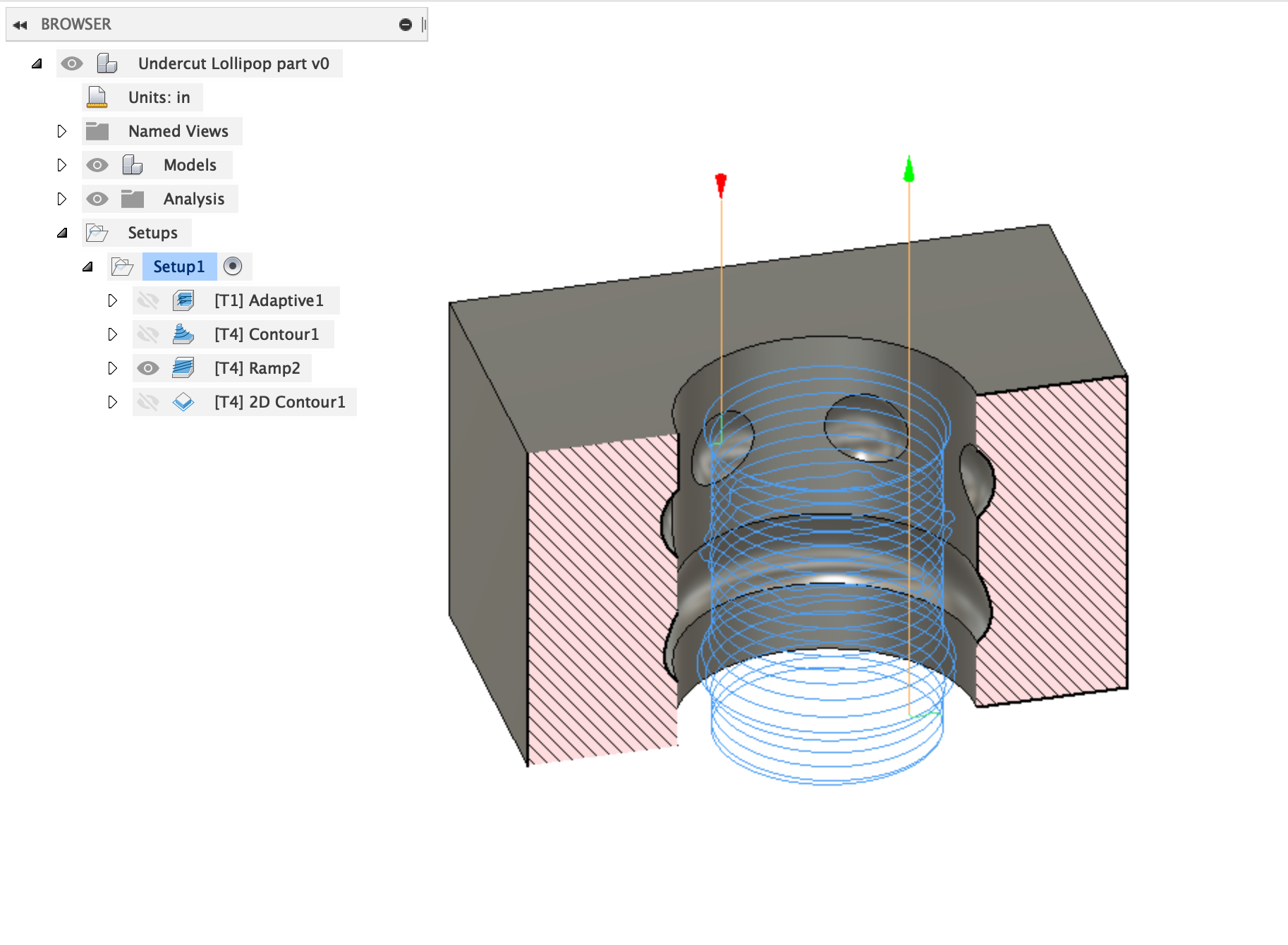
Task: Click the Setups folder icon
Action: point(96,232)
